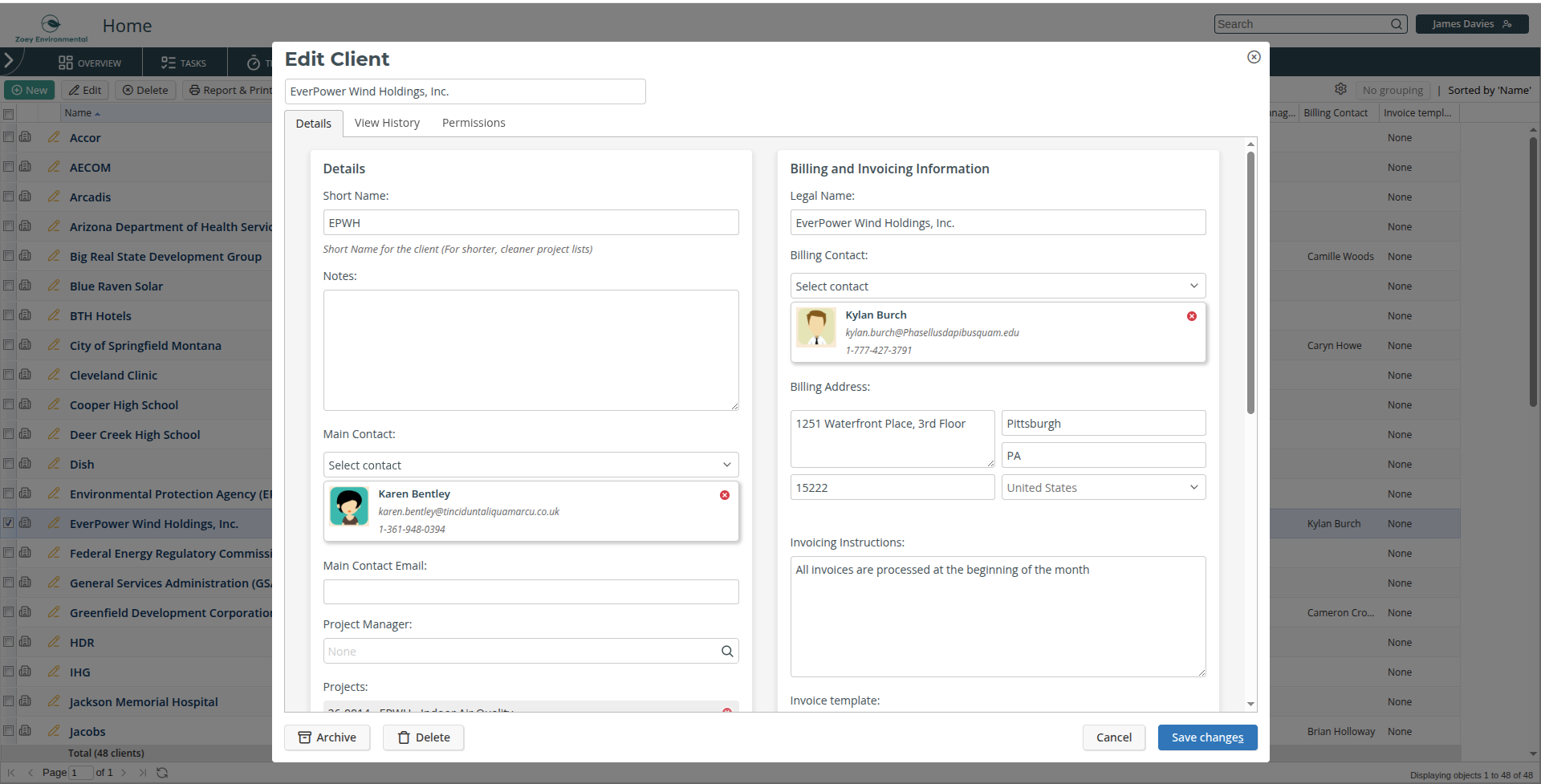Image resolution: width=1541 pixels, height=784 pixels.
Task: Open the Billing Contact select dropdown
Action: [998, 286]
